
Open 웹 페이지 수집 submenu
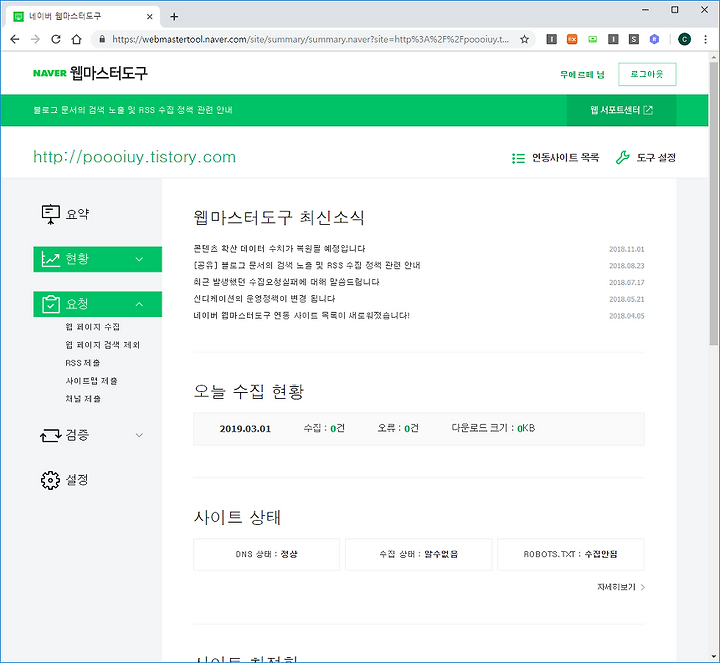(x=93, y=327)
